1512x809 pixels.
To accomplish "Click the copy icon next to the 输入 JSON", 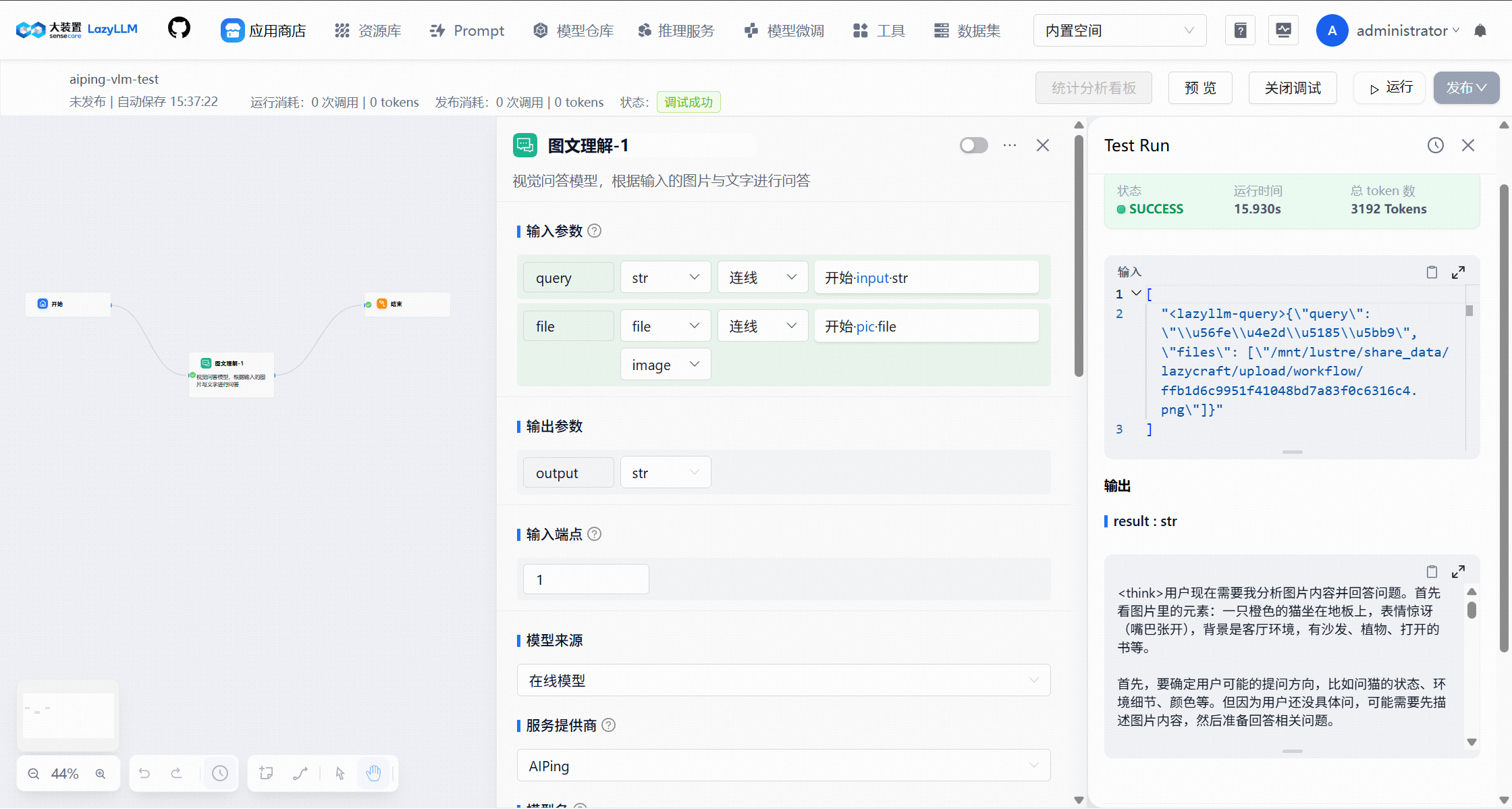I will 1432,271.
